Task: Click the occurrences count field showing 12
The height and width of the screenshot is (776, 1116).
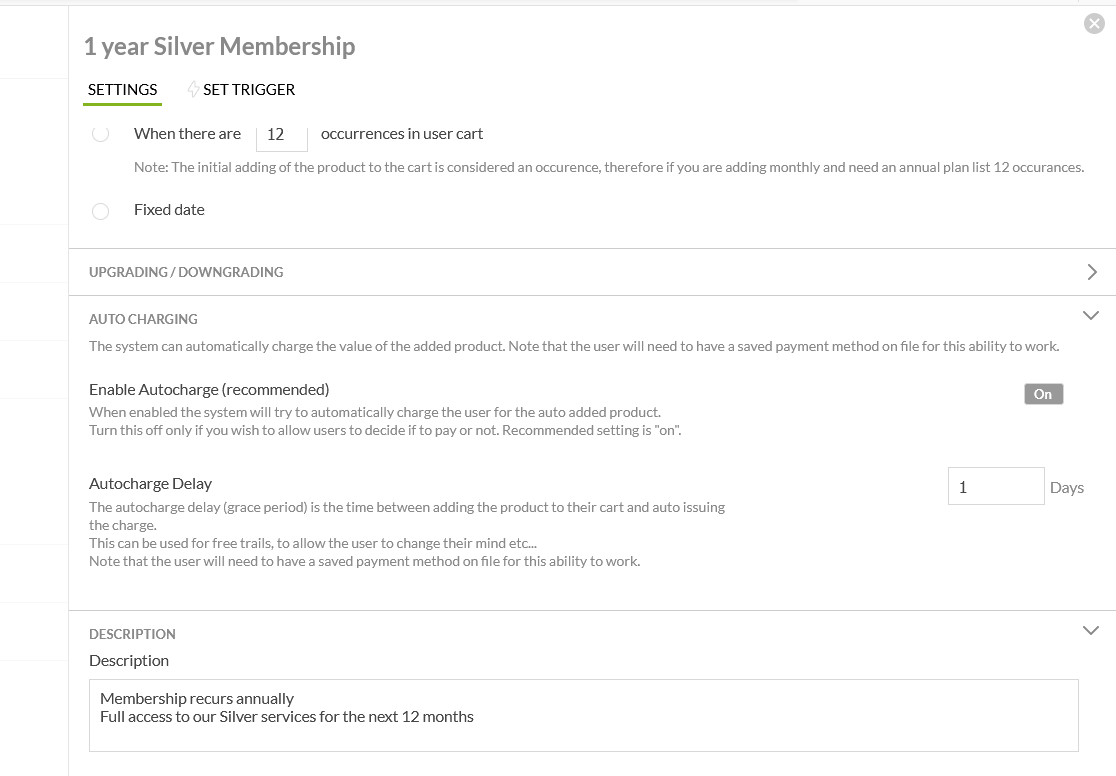Action: pyautogui.click(x=282, y=135)
